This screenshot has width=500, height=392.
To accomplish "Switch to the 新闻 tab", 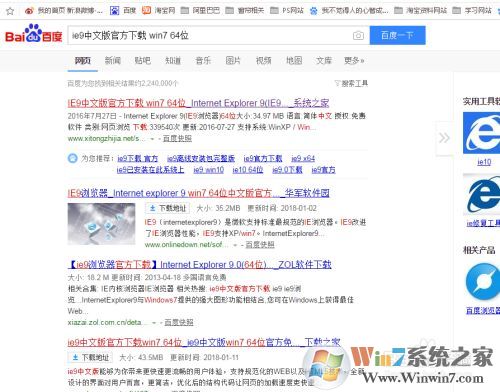I will click(x=113, y=61).
